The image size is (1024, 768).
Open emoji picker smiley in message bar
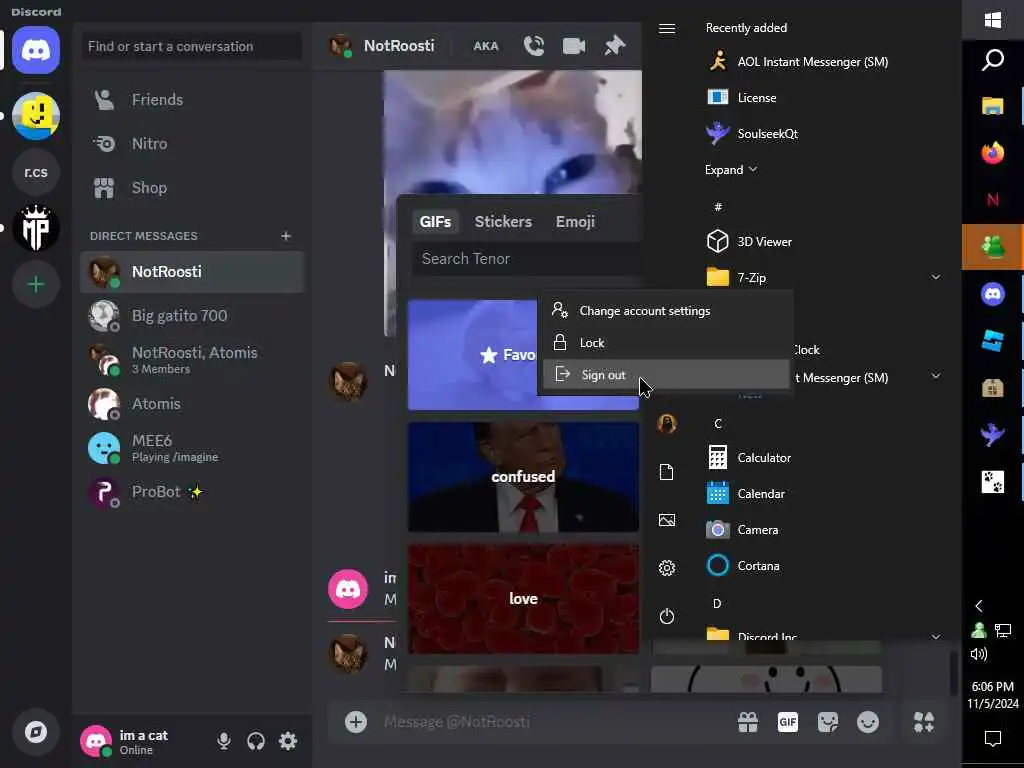point(868,722)
